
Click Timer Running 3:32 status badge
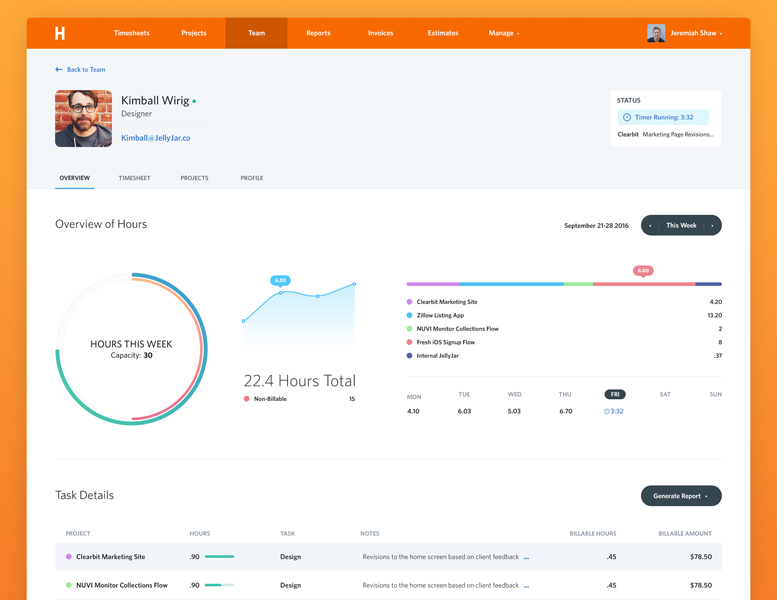pyautogui.click(x=663, y=117)
